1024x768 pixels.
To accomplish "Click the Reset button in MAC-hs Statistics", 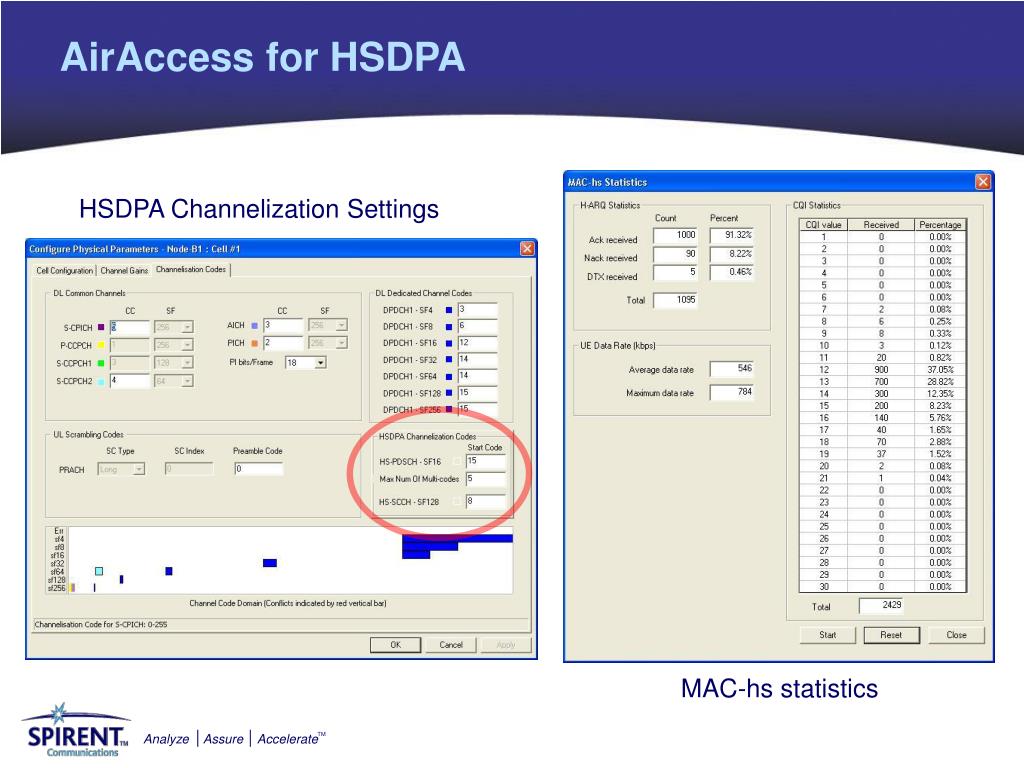I will click(x=891, y=635).
